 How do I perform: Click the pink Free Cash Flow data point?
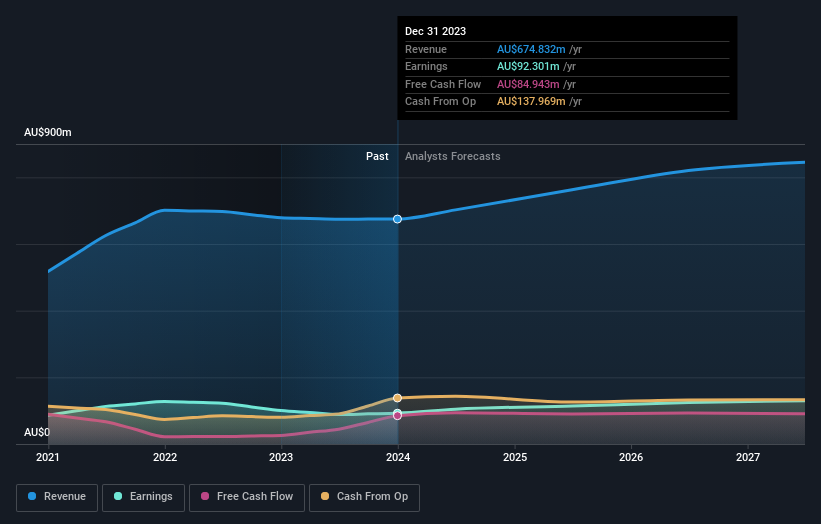pos(397,416)
